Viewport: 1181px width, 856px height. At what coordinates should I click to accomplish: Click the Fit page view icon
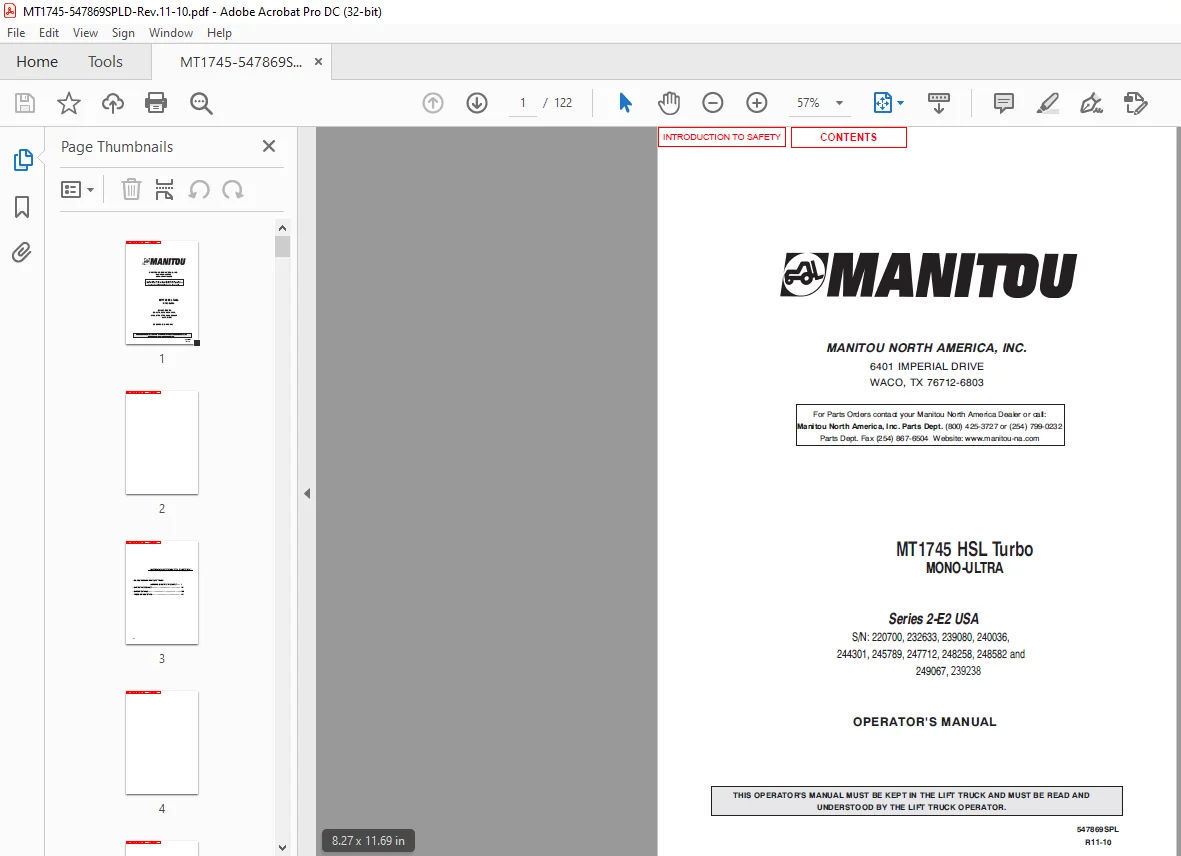click(x=882, y=103)
